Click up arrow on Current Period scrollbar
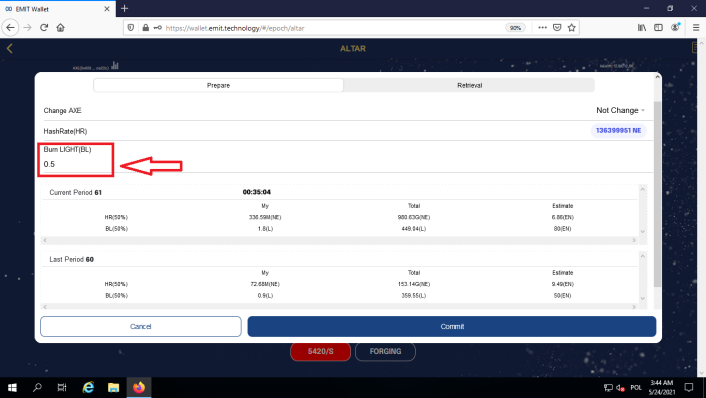Image resolution: width=706 pixels, height=398 pixels. (x=643, y=189)
